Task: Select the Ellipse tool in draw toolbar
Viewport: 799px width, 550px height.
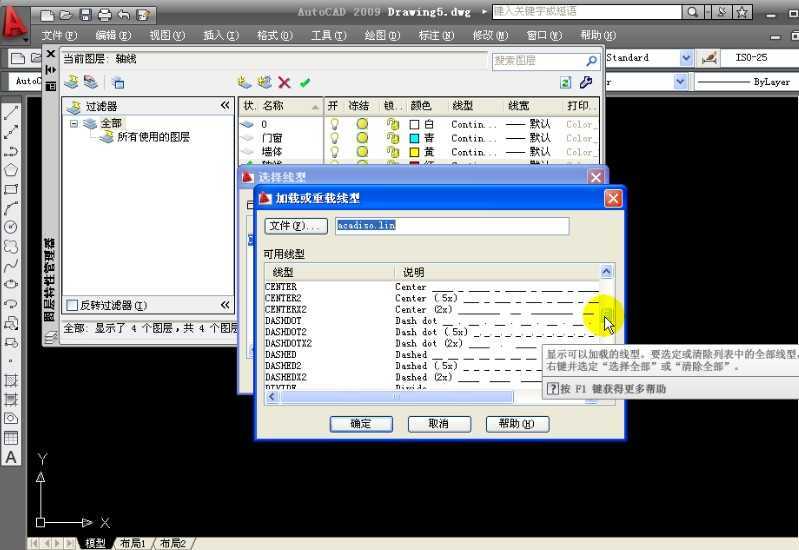Action: [11, 284]
